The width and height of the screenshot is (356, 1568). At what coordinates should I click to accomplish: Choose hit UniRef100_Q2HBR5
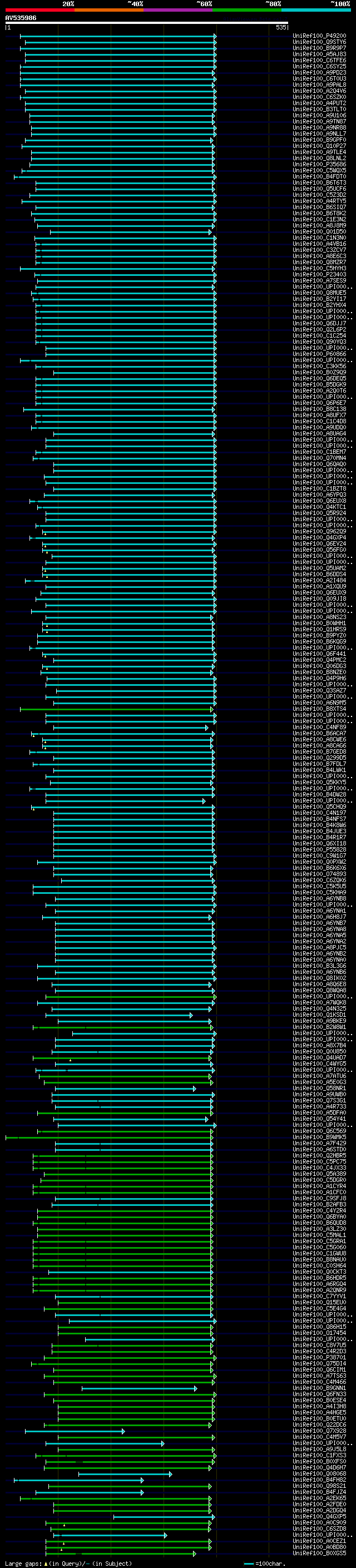pyautogui.click(x=319, y=1155)
